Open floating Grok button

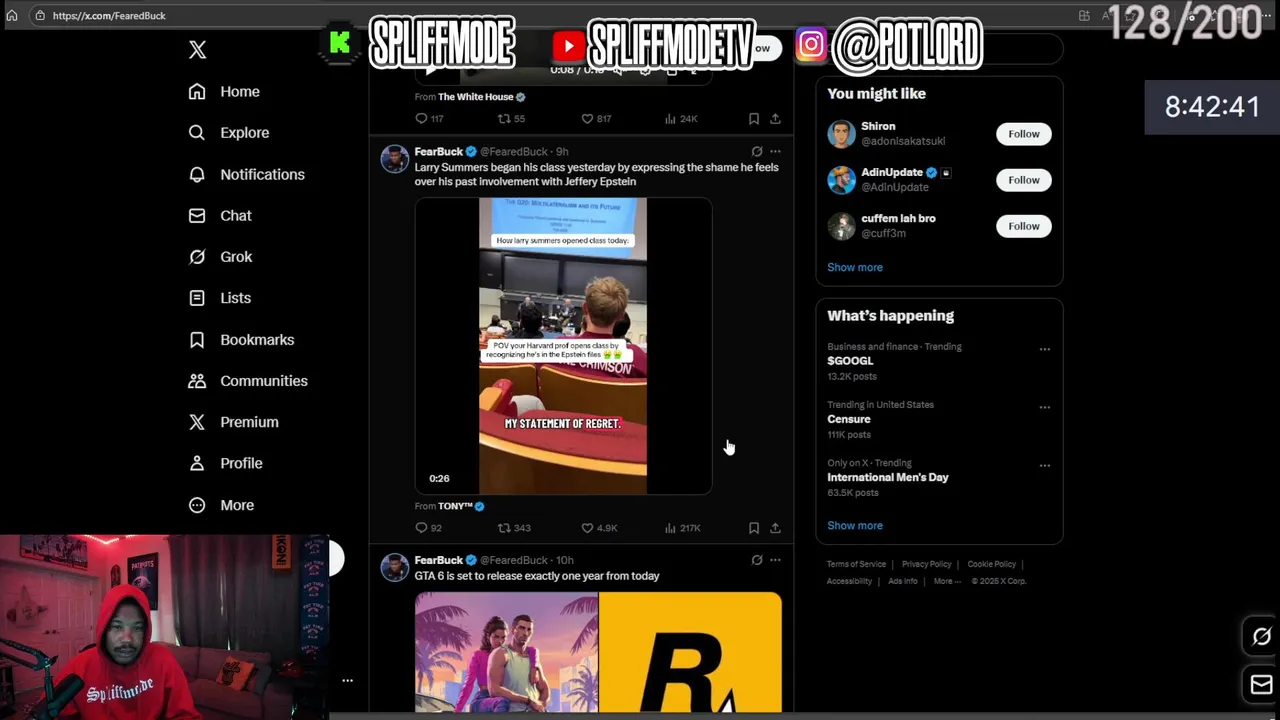pos(1261,637)
